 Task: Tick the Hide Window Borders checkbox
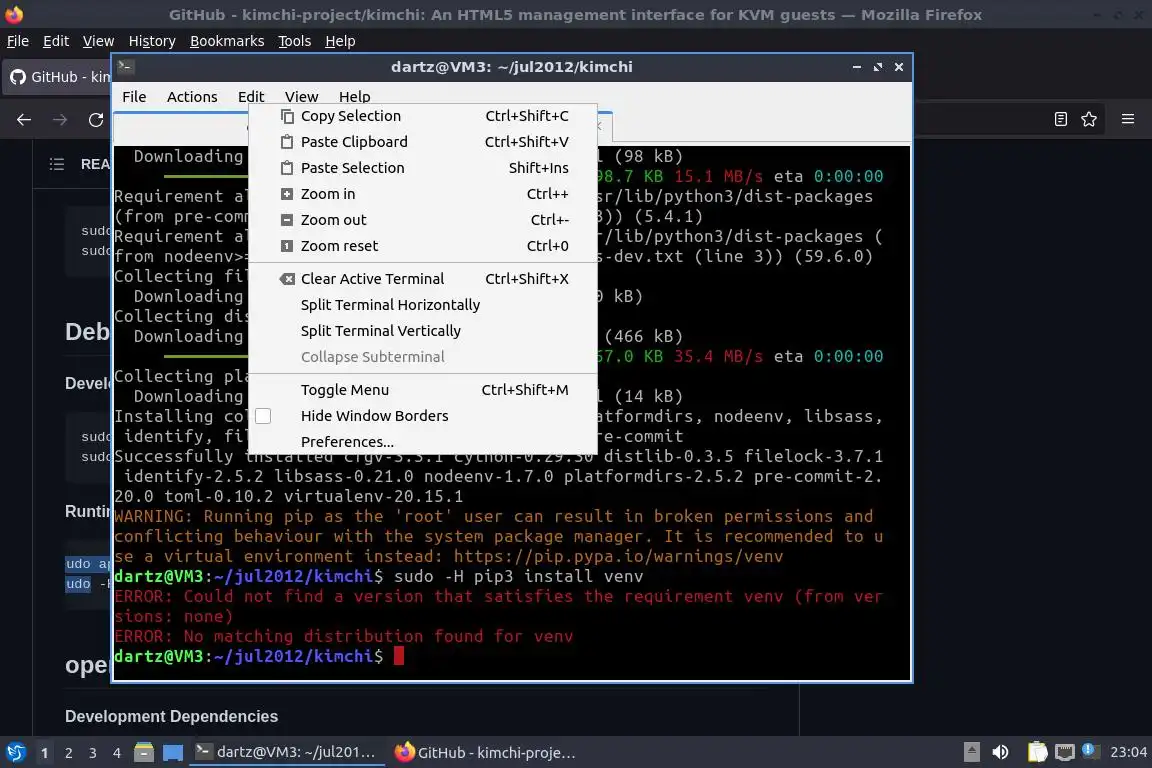[x=263, y=416]
